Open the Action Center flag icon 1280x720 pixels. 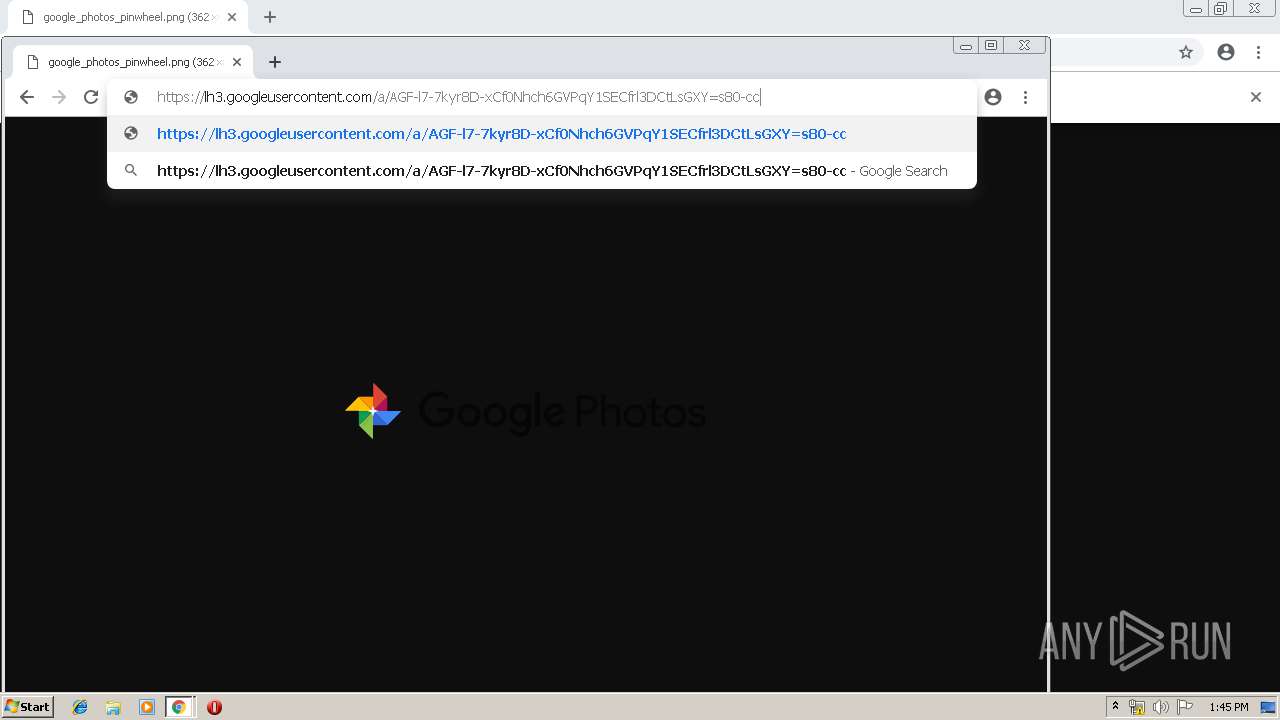[x=1185, y=707]
